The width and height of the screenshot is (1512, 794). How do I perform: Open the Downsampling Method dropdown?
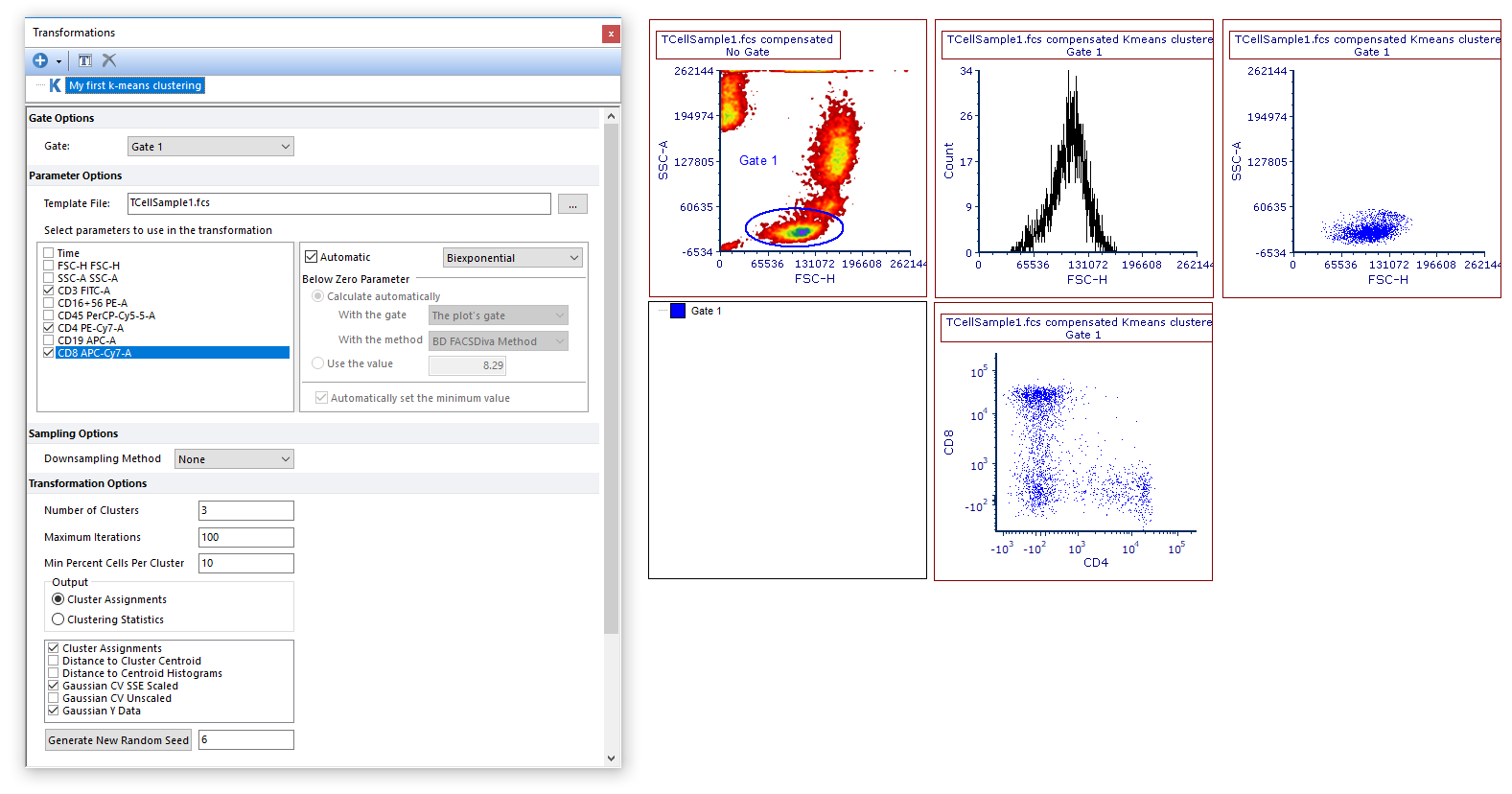[x=234, y=459]
